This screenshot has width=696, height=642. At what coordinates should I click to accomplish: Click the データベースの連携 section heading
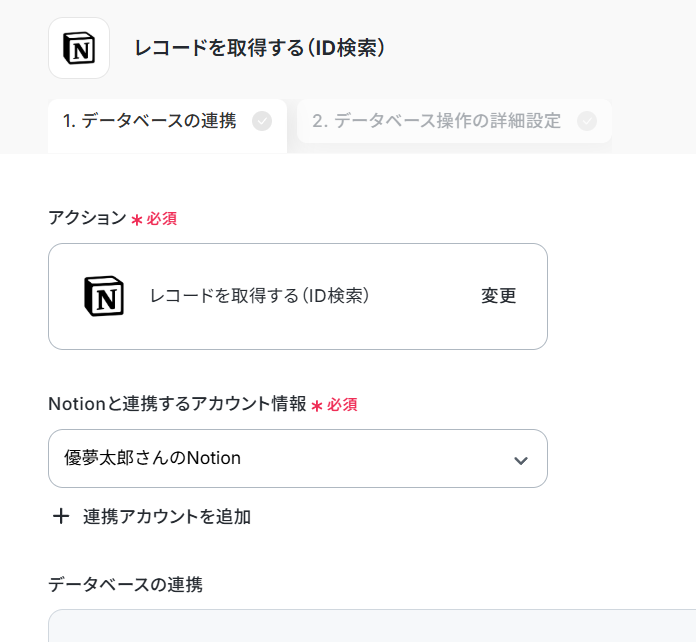[126, 584]
